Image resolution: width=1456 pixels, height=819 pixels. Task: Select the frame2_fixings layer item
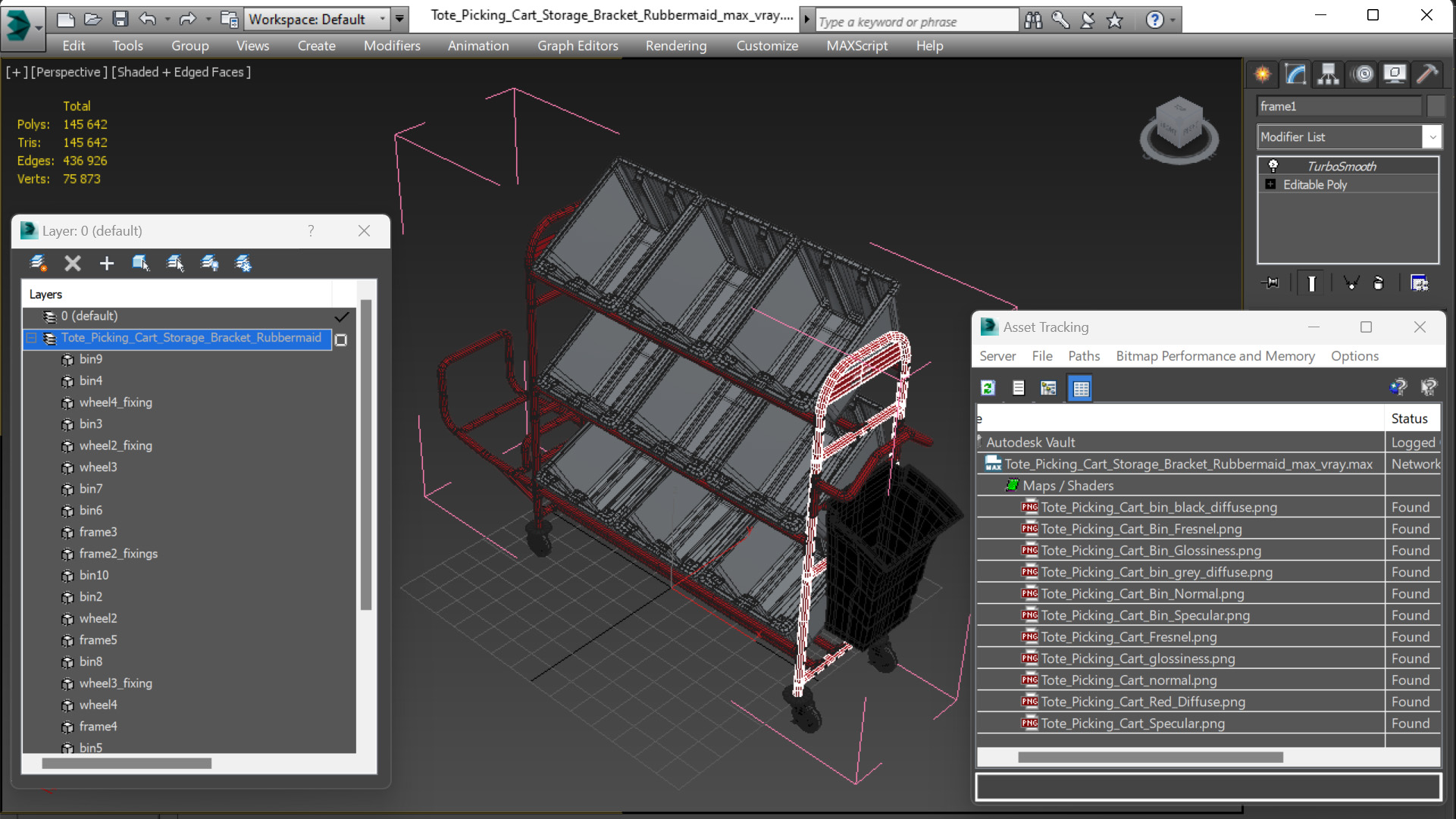(x=118, y=554)
